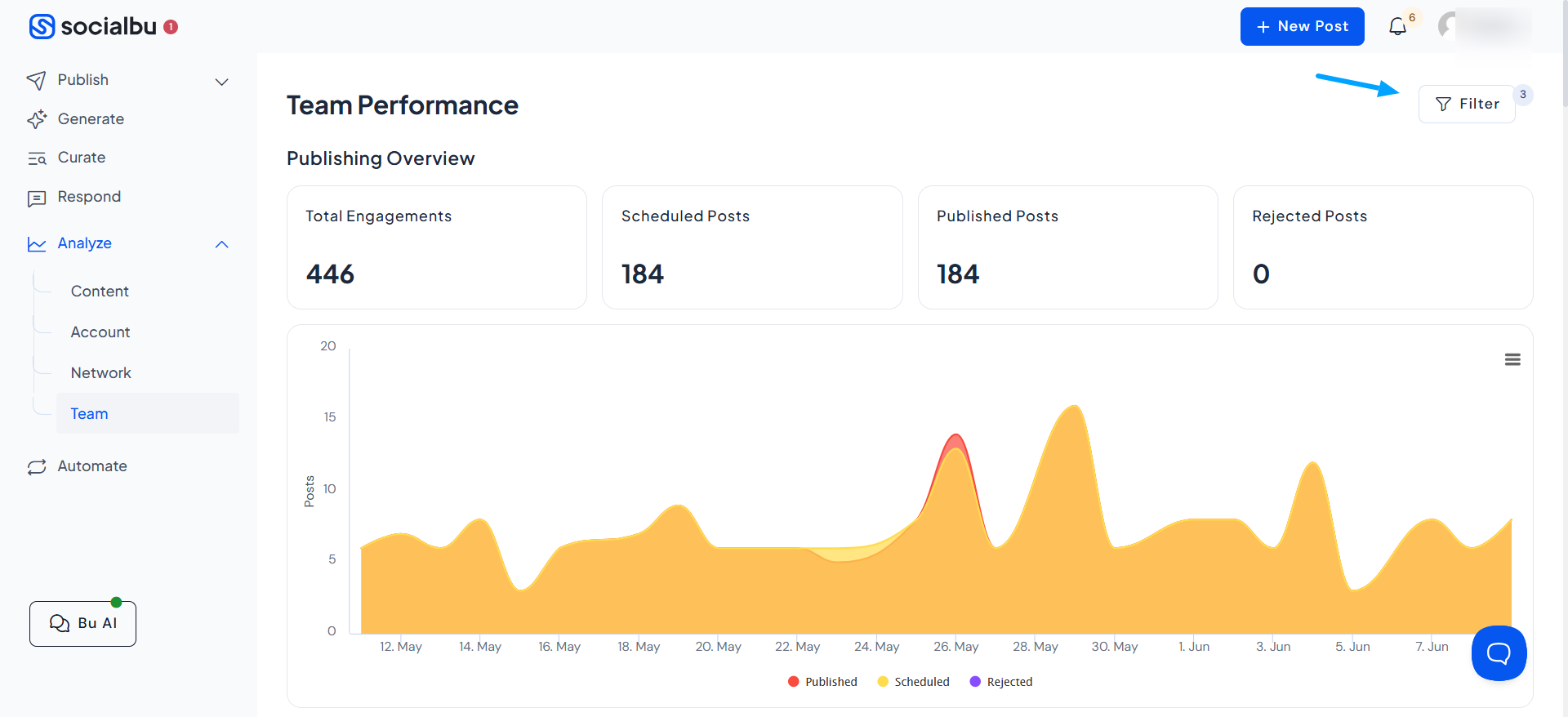Viewport: 1568px width, 717px height.
Task: Open the Filter dropdown
Action: point(1467,104)
